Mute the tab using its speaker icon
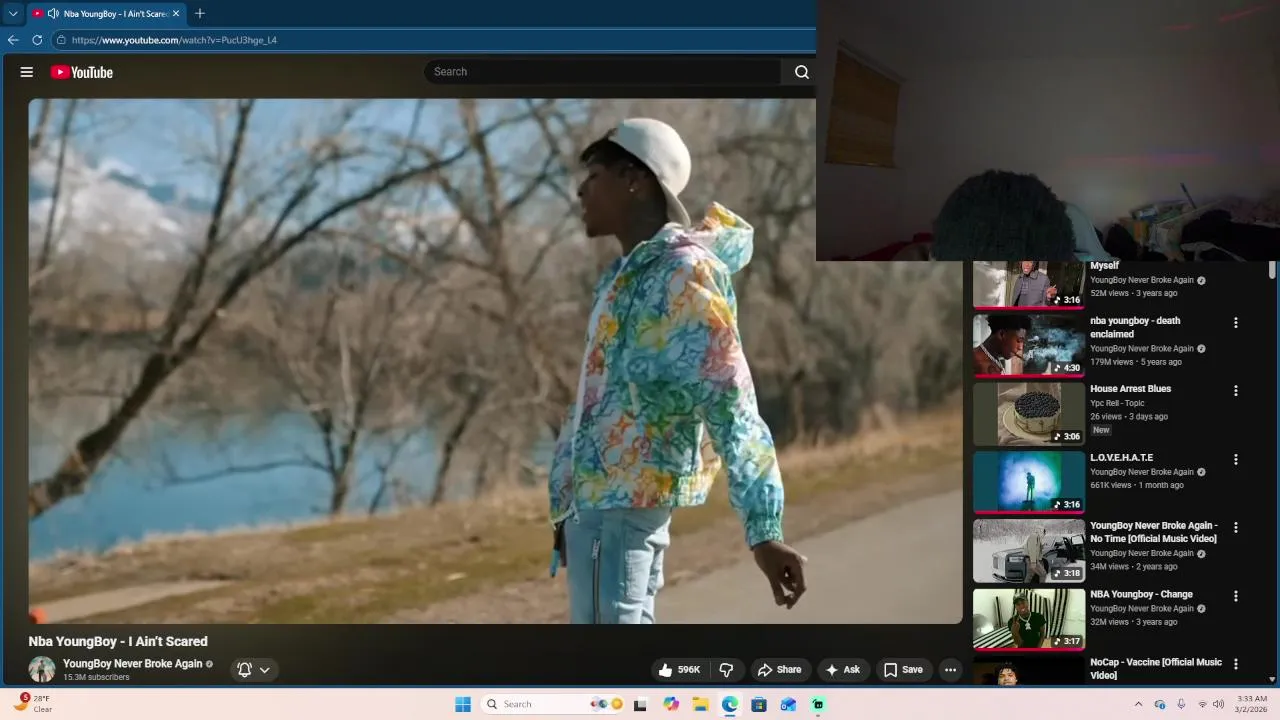The image size is (1280, 720). (x=52, y=13)
